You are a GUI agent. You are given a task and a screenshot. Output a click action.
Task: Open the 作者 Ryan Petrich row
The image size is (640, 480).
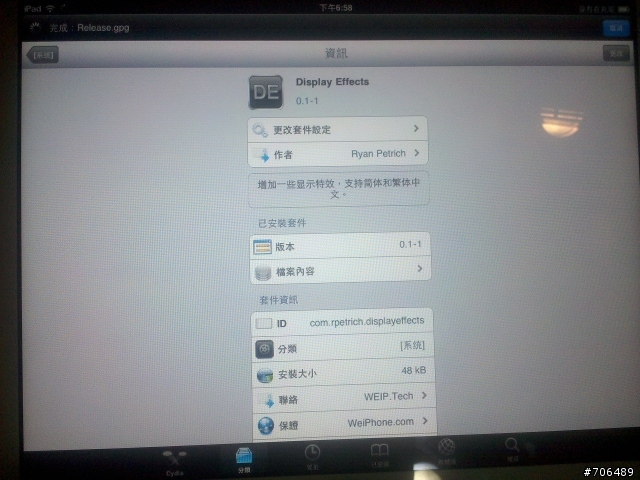click(x=338, y=154)
